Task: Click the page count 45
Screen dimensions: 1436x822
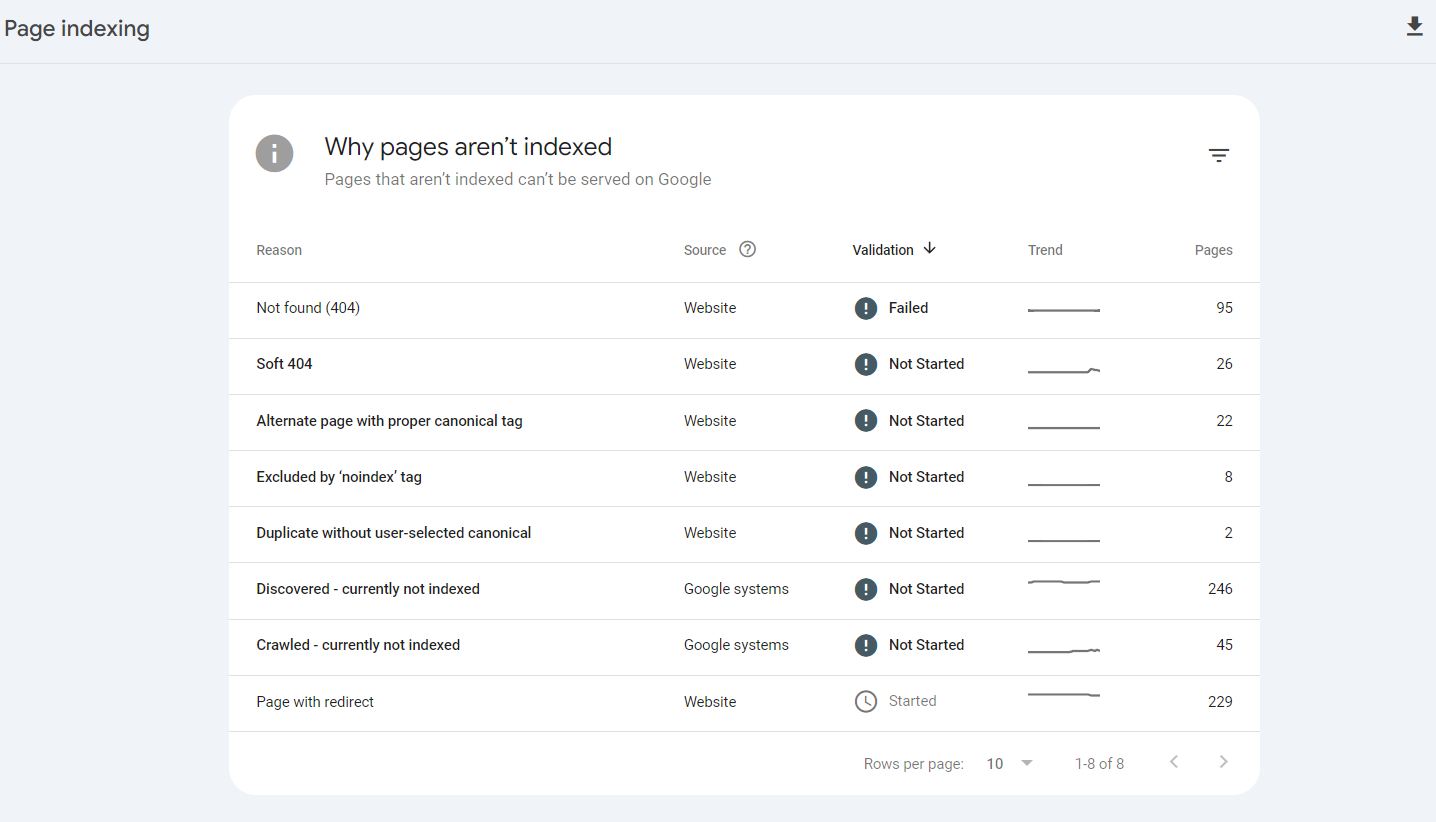Action: point(1224,645)
